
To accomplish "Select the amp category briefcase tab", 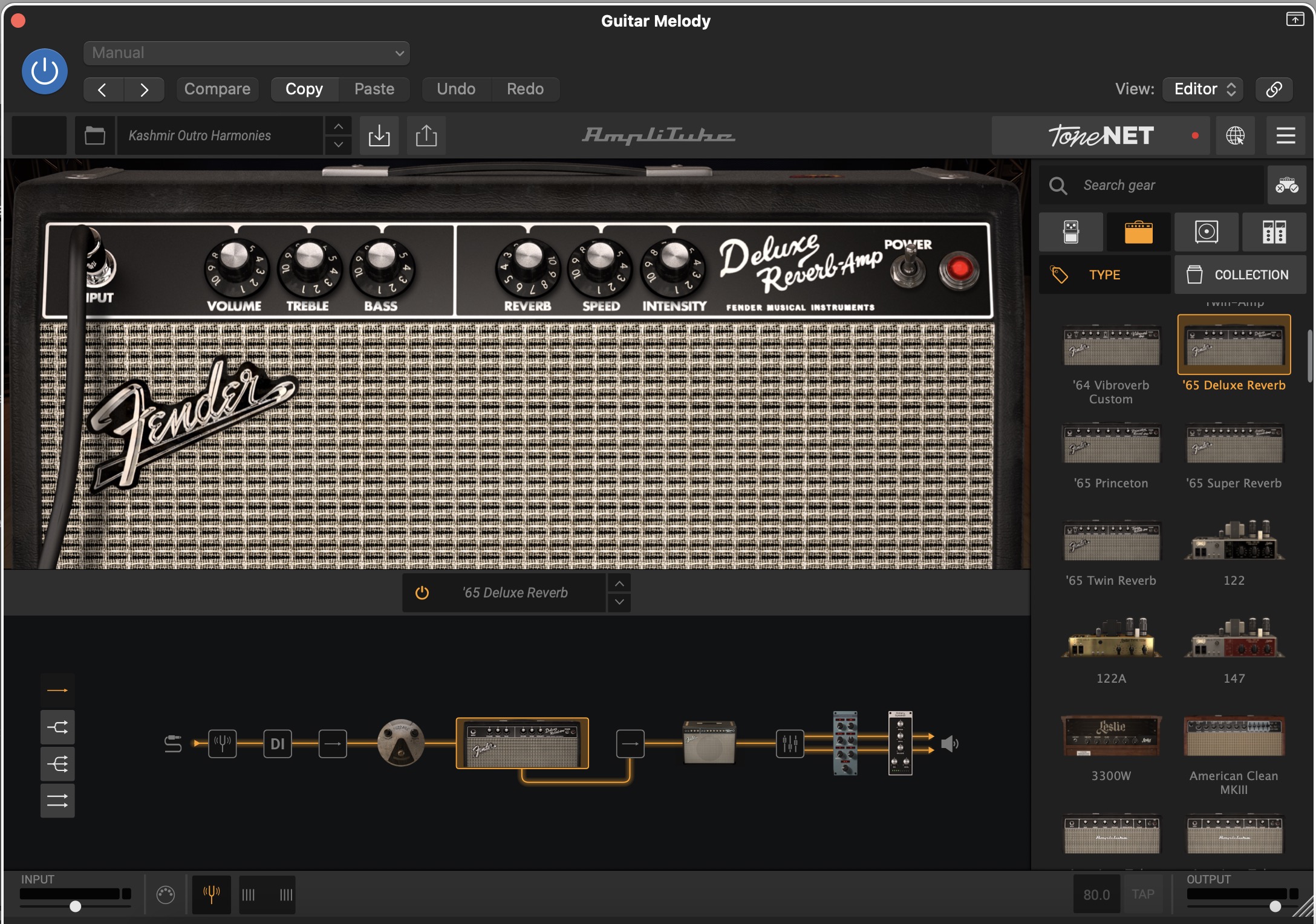I will tap(1138, 232).
